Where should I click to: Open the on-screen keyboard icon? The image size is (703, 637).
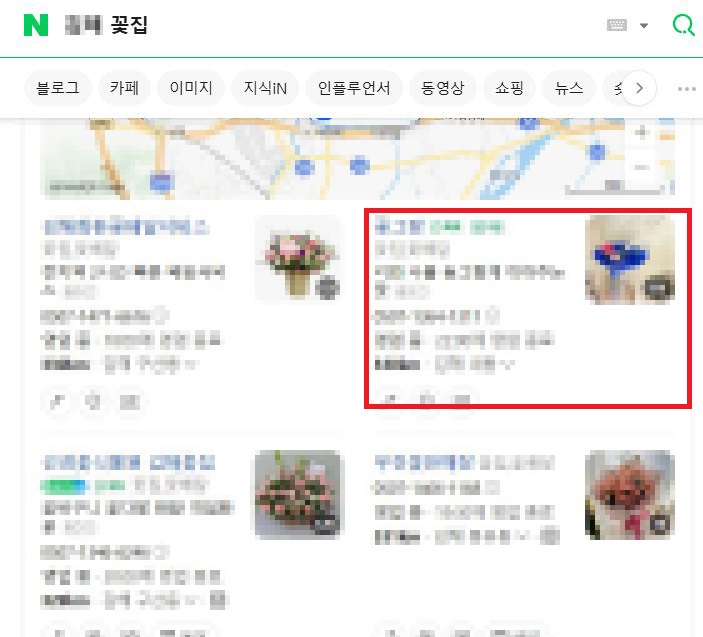[x=617, y=25]
